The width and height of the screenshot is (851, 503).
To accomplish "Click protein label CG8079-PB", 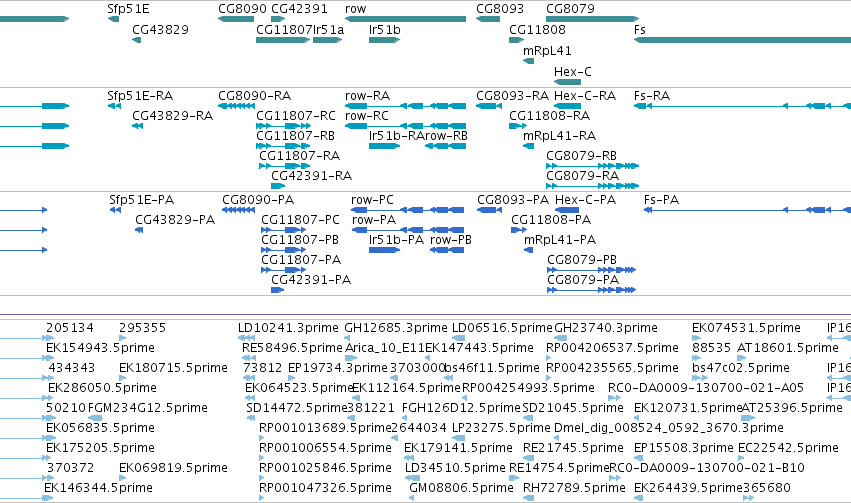I will (582, 260).
